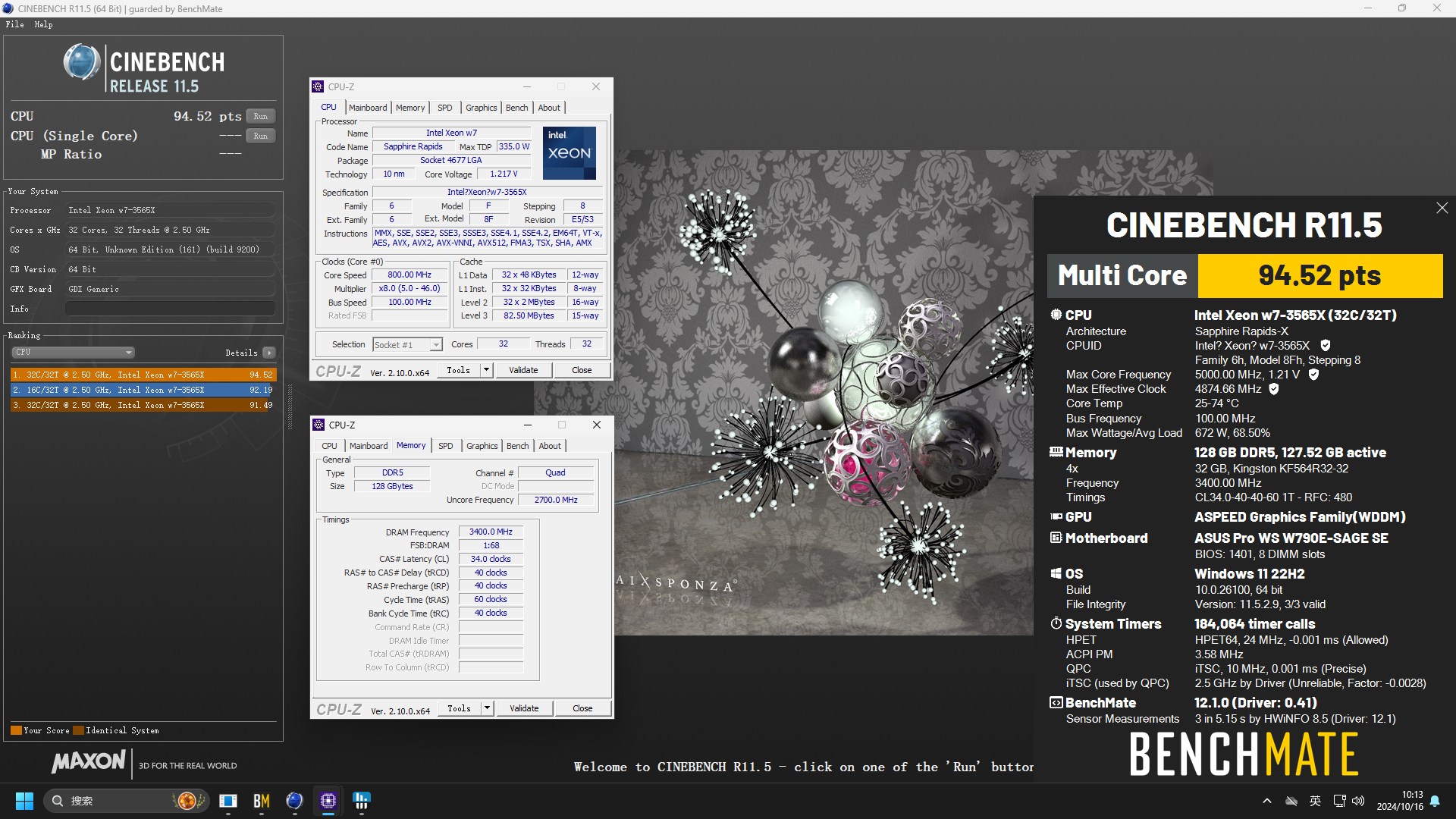Image resolution: width=1456 pixels, height=819 pixels.
Task: Click the System Timers clock icon
Action: pos(1056,623)
